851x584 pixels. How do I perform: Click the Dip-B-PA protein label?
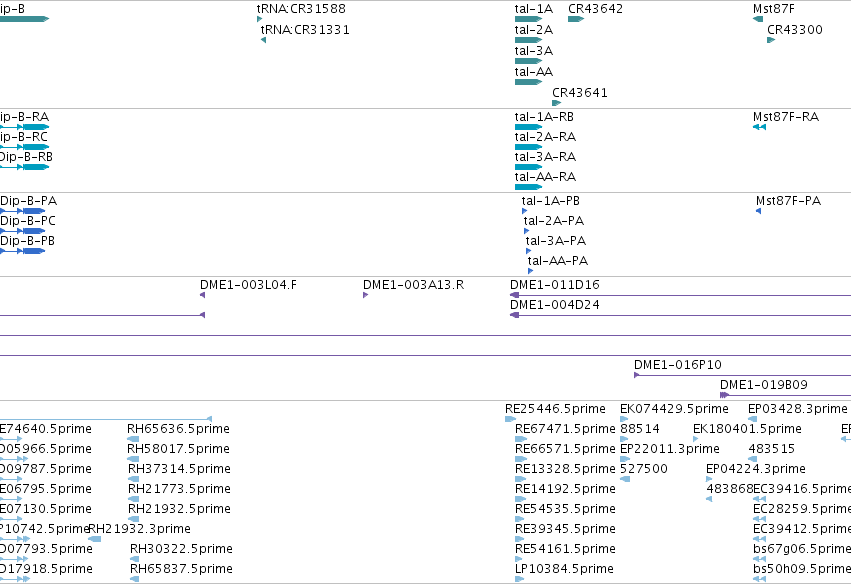(x=28, y=201)
